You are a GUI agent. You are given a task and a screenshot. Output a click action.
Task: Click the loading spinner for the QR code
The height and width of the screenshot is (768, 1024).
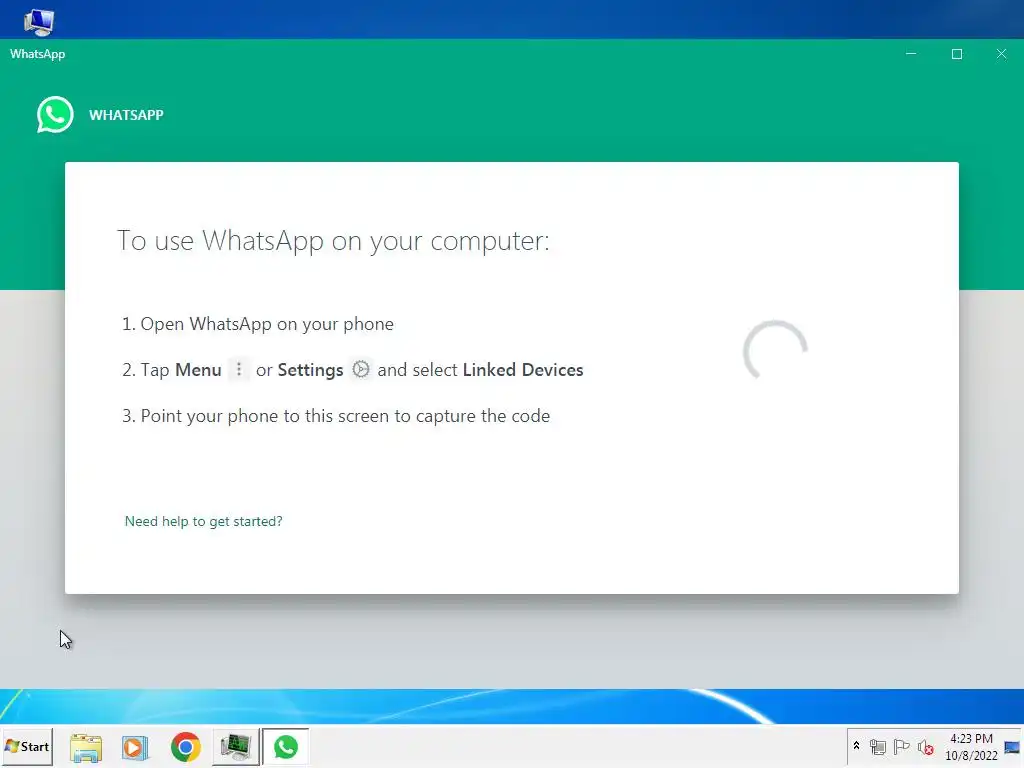click(x=775, y=351)
